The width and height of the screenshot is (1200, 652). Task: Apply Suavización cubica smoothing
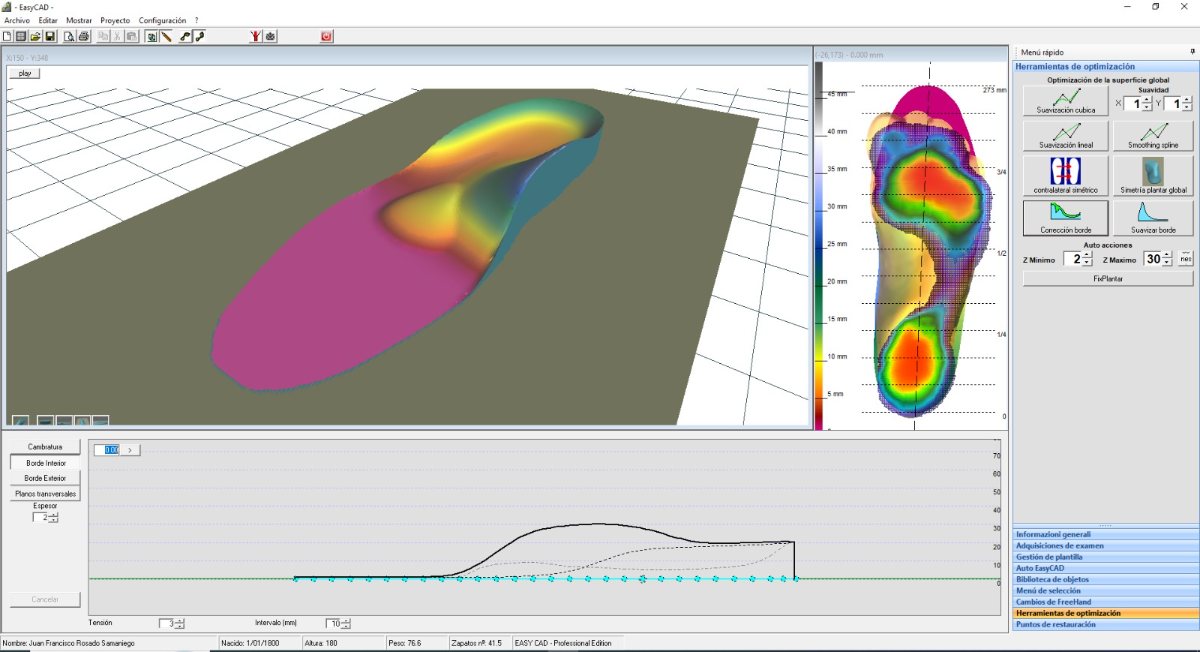1065,101
